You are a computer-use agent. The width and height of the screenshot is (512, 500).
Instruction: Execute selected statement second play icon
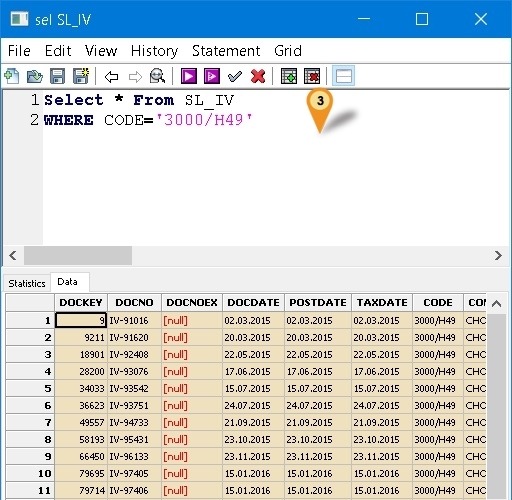click(212, 76)
